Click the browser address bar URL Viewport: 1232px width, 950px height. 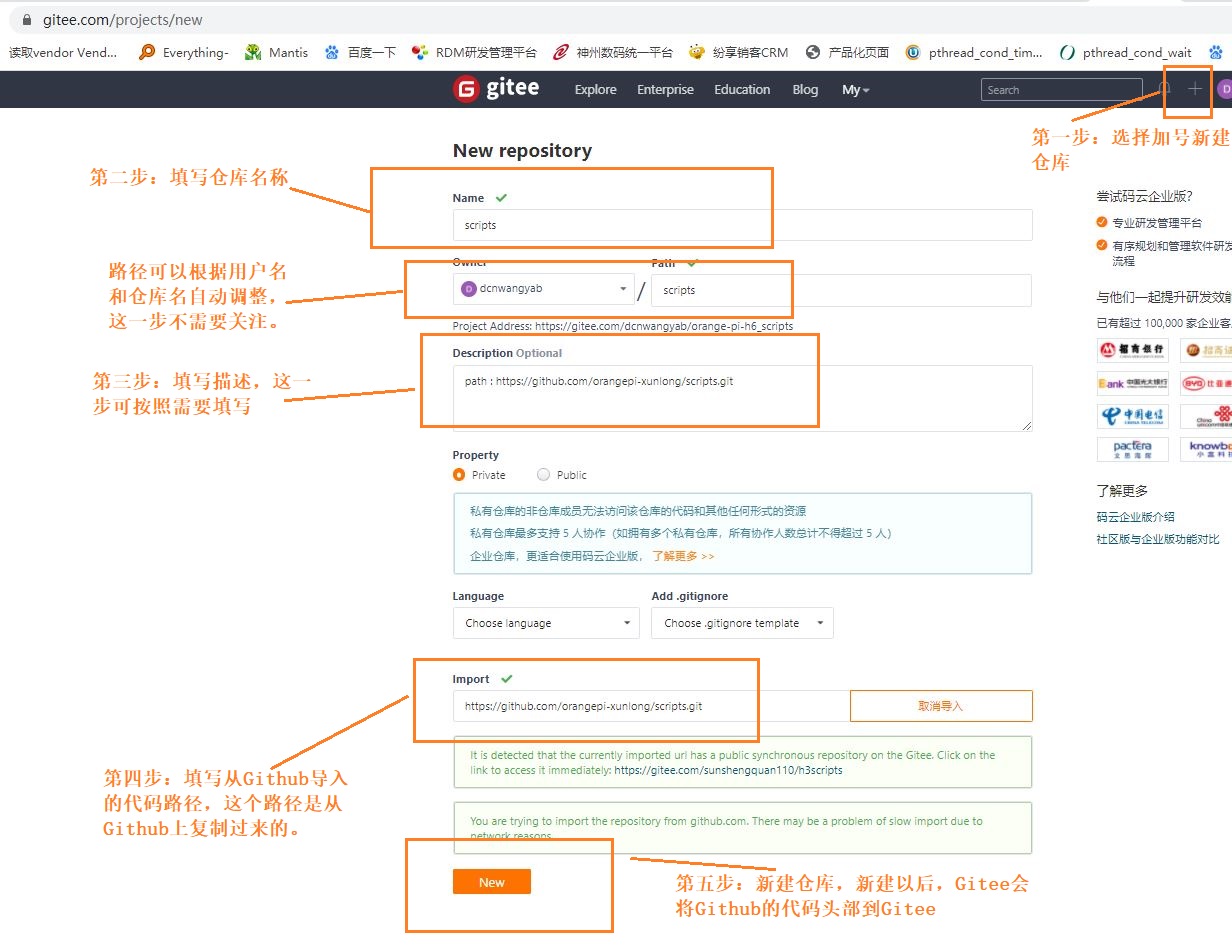tap(120, 20)
